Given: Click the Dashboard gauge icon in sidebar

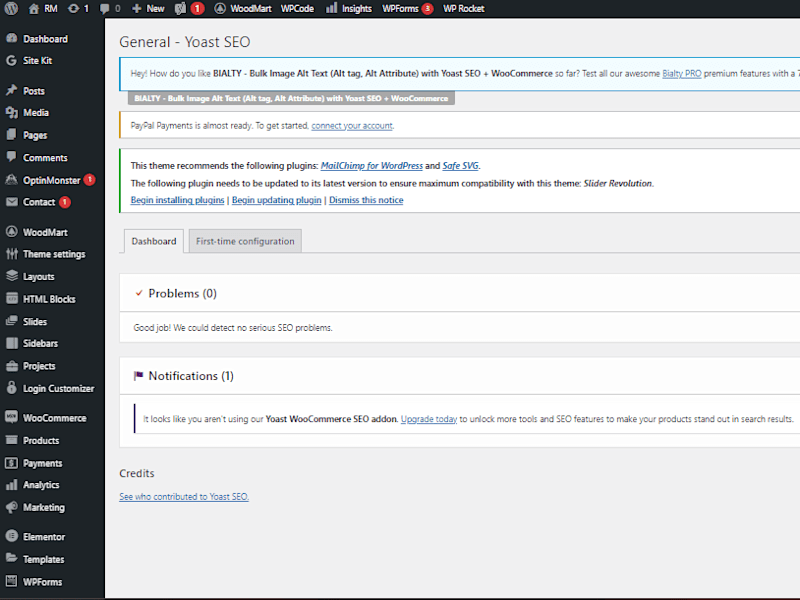Looking at the screenshot, I should click(12, 38).
